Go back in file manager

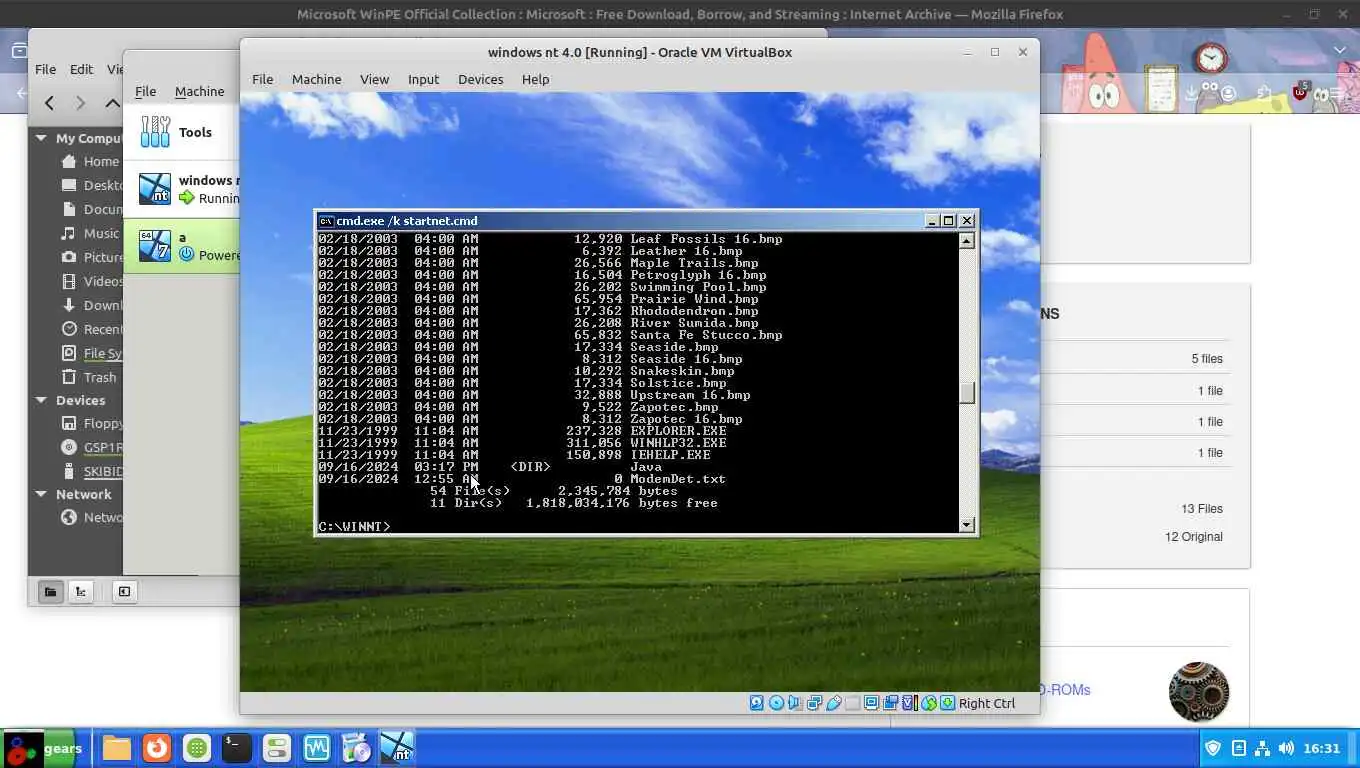pos(49,102)
